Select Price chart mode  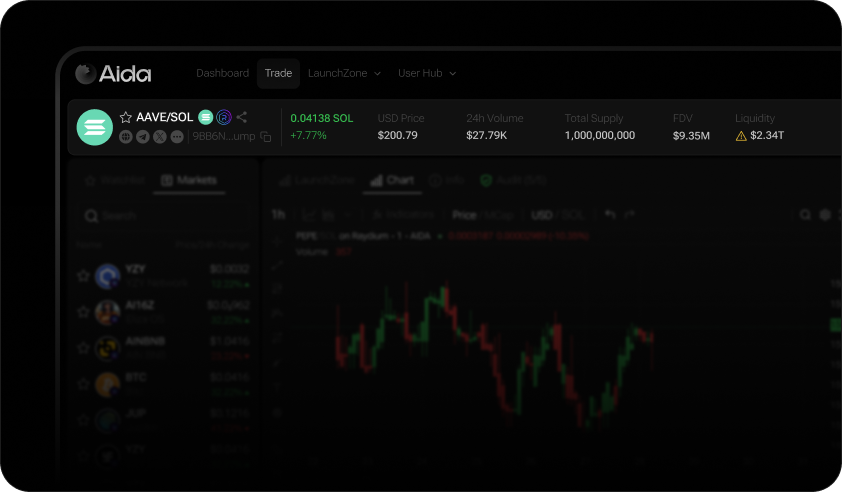[464, 215]
